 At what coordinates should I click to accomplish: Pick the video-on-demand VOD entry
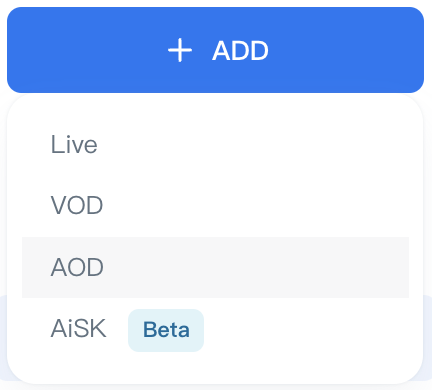click(x=215, y=205)
